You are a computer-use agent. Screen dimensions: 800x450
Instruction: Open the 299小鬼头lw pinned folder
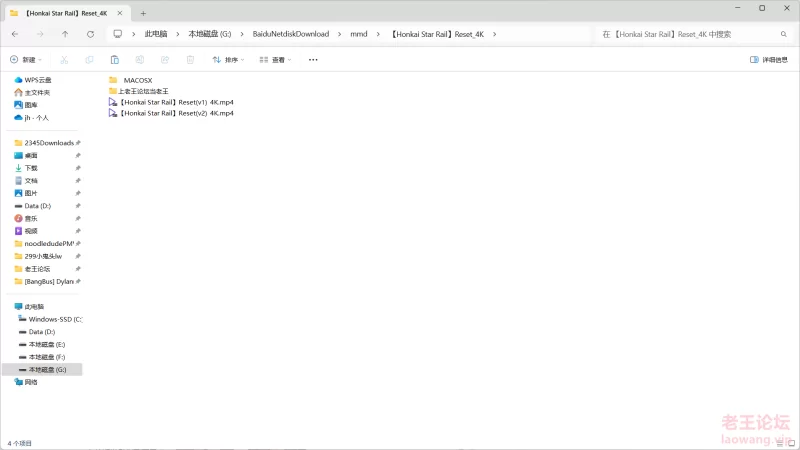pos(38,256)
